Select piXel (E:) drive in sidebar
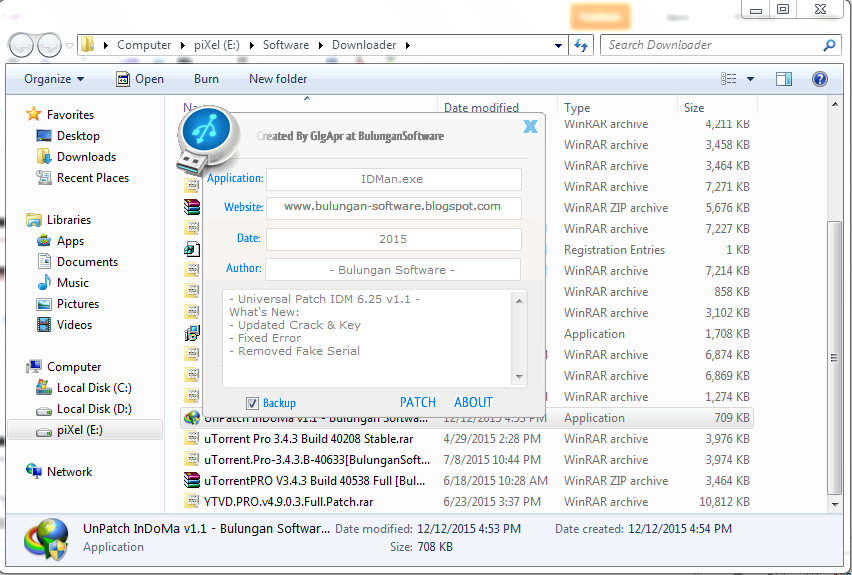 pyautogui.click(x=85, y=430)
